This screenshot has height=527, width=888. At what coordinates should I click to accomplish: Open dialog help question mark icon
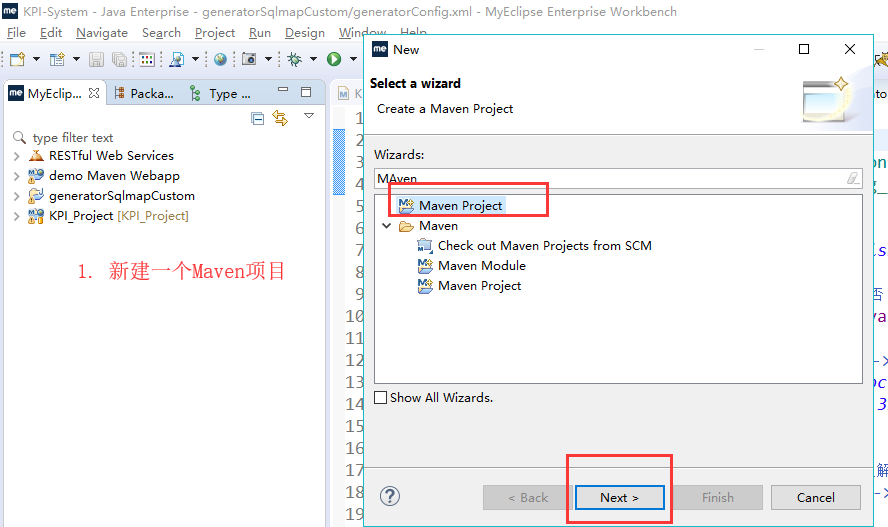[x=390, y=496]
